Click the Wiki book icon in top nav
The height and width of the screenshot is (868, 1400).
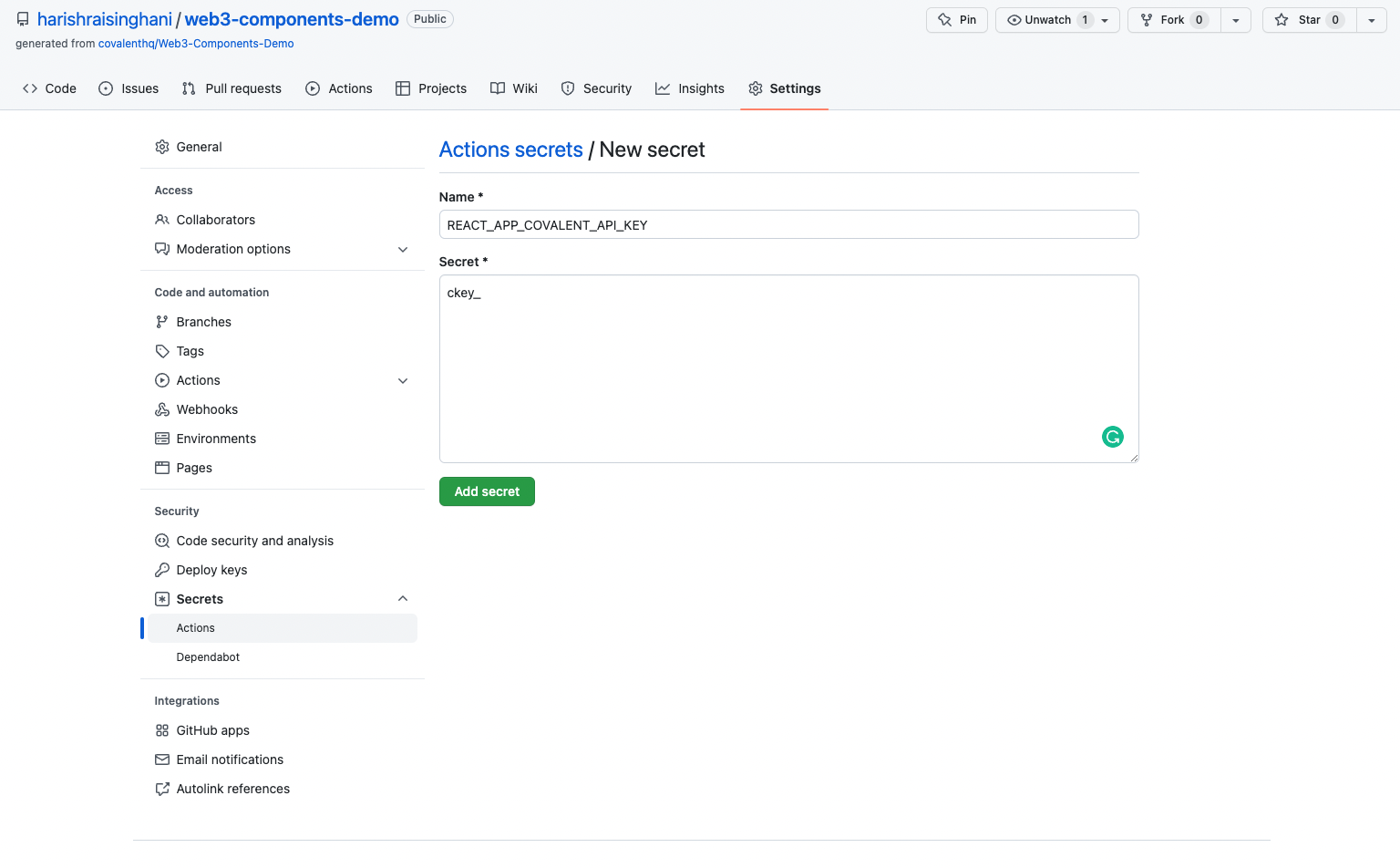(498, 88)
